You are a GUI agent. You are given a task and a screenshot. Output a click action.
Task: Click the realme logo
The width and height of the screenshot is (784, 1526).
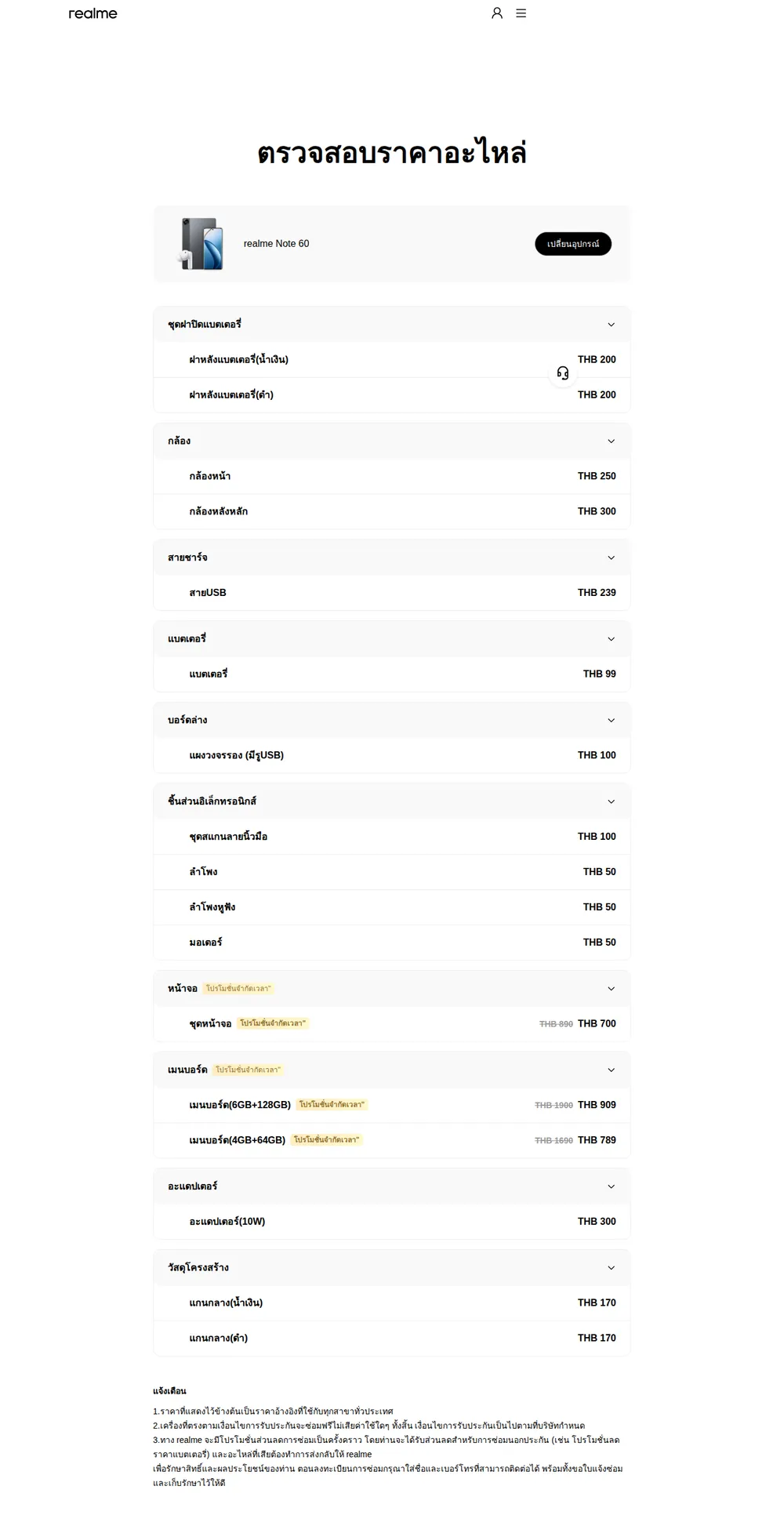point(93,13)
